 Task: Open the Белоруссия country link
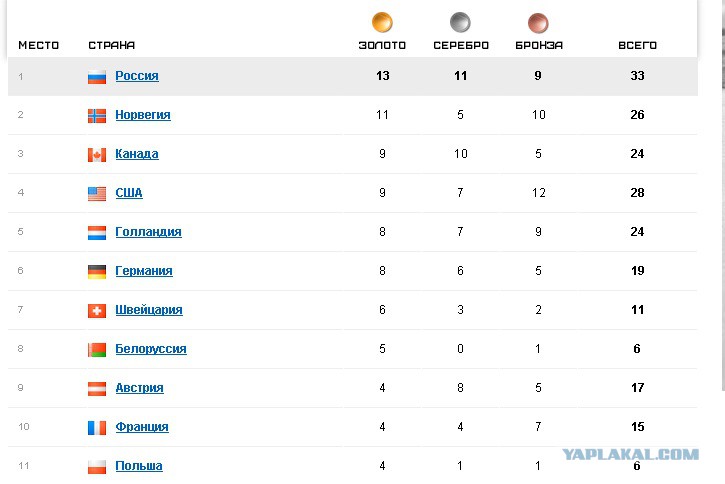coord(151,349)
